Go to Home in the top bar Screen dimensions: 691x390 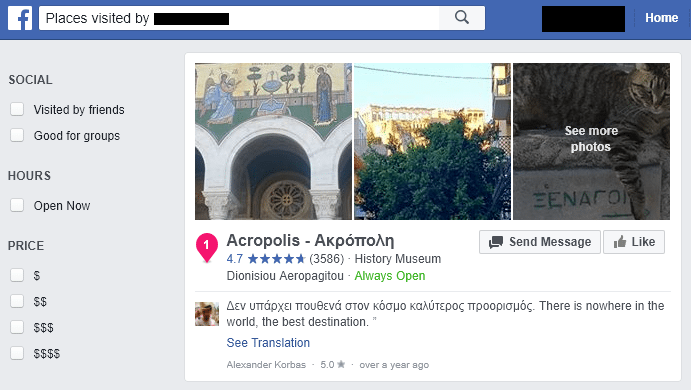coord(661,18)
